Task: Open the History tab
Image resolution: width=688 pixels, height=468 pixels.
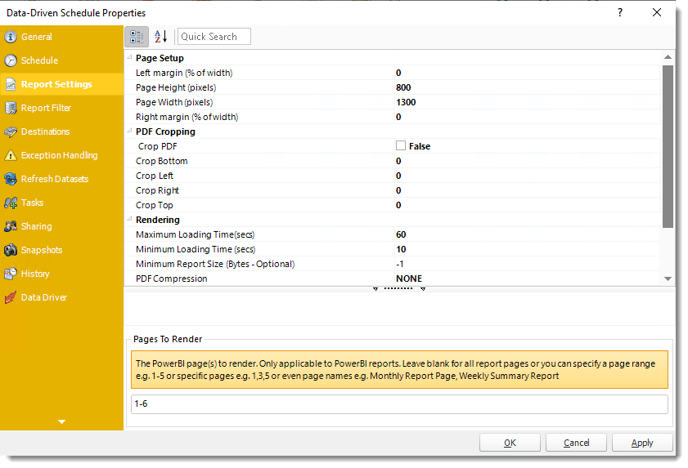Action: tap(62, 274)
